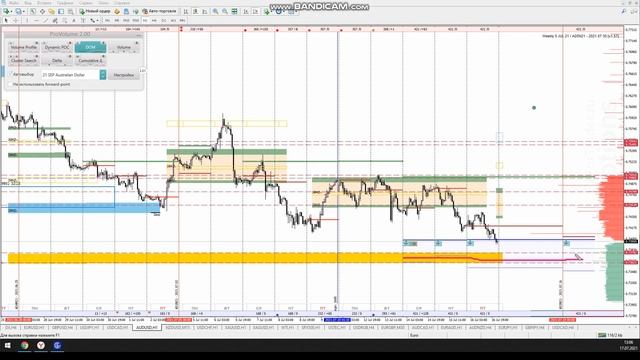This screenshot has height=360, width=640.
Task: Toggle chart auto scroll icon
Action: coord(246,11)
